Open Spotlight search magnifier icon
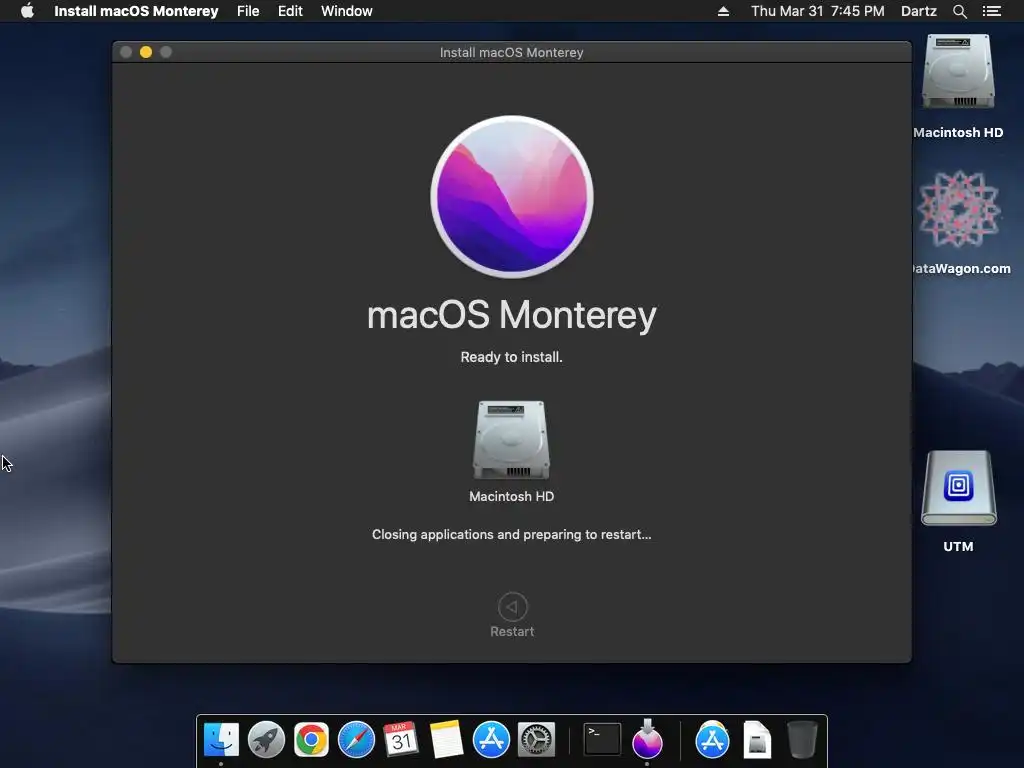 click(959, 11)
